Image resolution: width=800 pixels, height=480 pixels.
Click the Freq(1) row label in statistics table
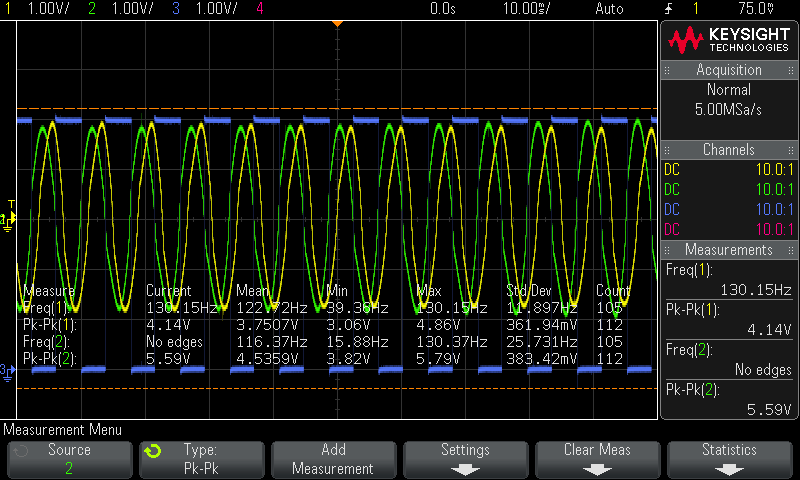[45, 308]
